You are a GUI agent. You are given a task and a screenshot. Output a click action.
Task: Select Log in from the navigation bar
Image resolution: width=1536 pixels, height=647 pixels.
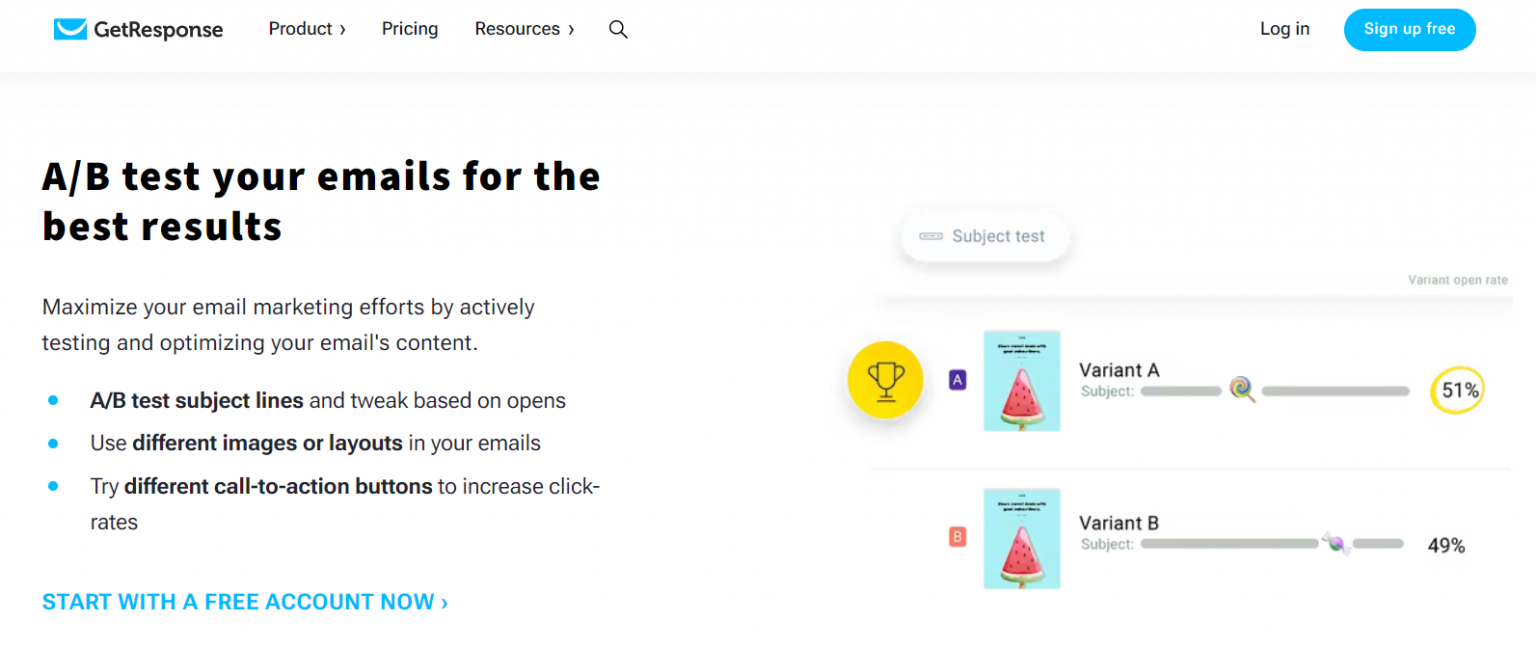(1284, 29)
